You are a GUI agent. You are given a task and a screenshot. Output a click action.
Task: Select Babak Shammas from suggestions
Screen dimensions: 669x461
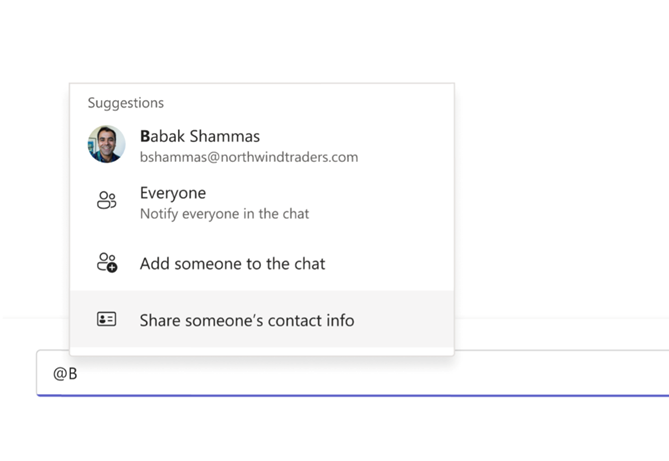click(x=262, y=145)
